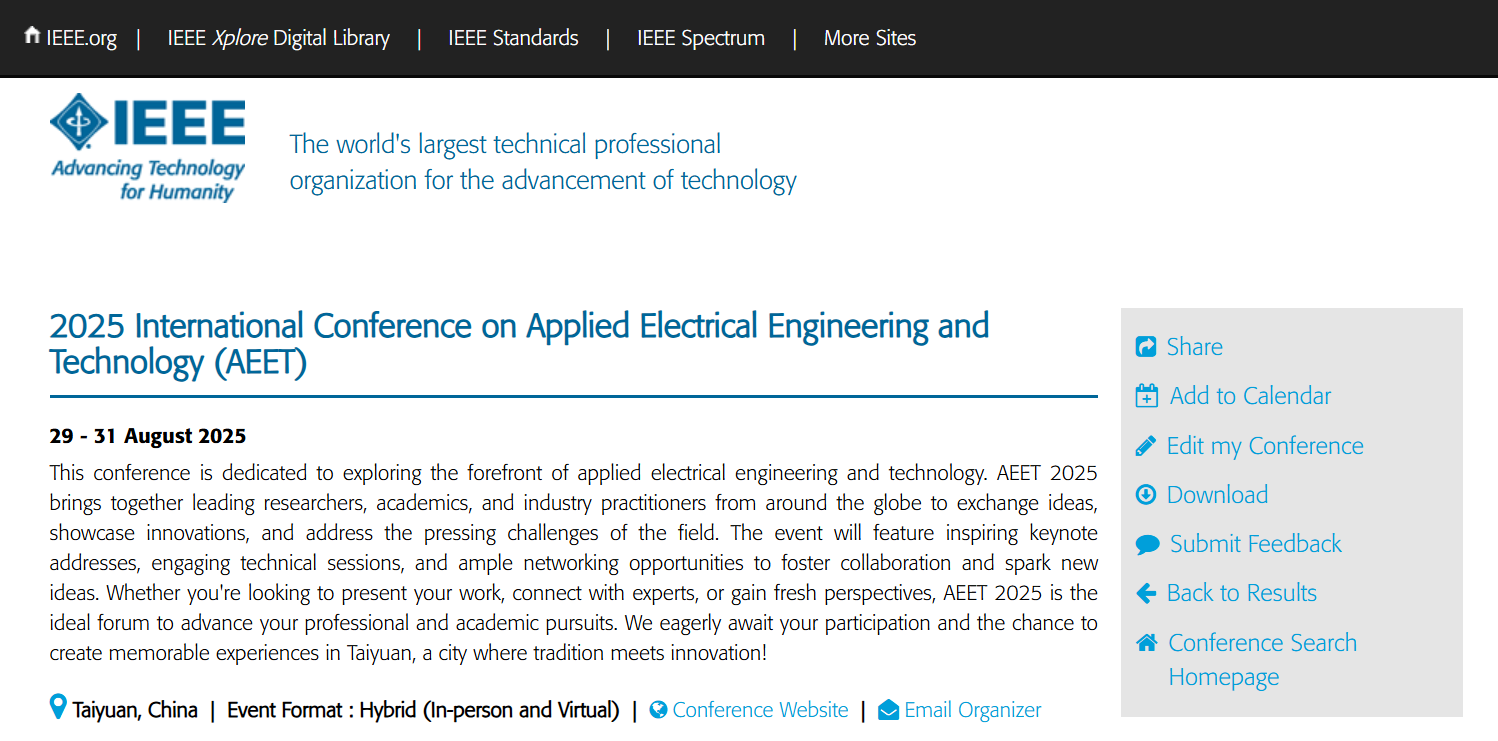Click the location pin beside Taiyuan, China
The width and height of the screenshot is (1498, 741).
click(58, 707)
